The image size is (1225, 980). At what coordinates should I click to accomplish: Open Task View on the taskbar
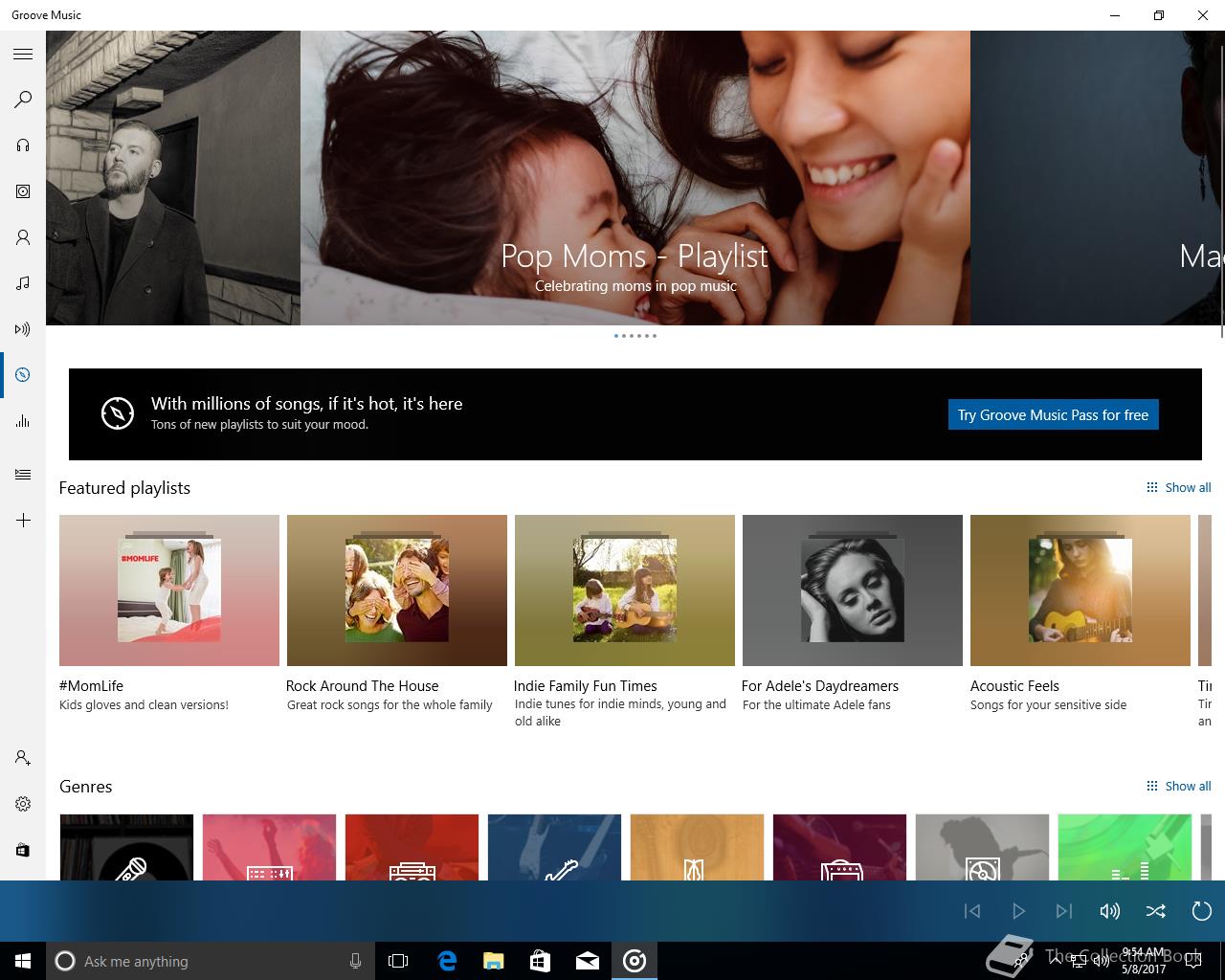click(x=398, y=961)
